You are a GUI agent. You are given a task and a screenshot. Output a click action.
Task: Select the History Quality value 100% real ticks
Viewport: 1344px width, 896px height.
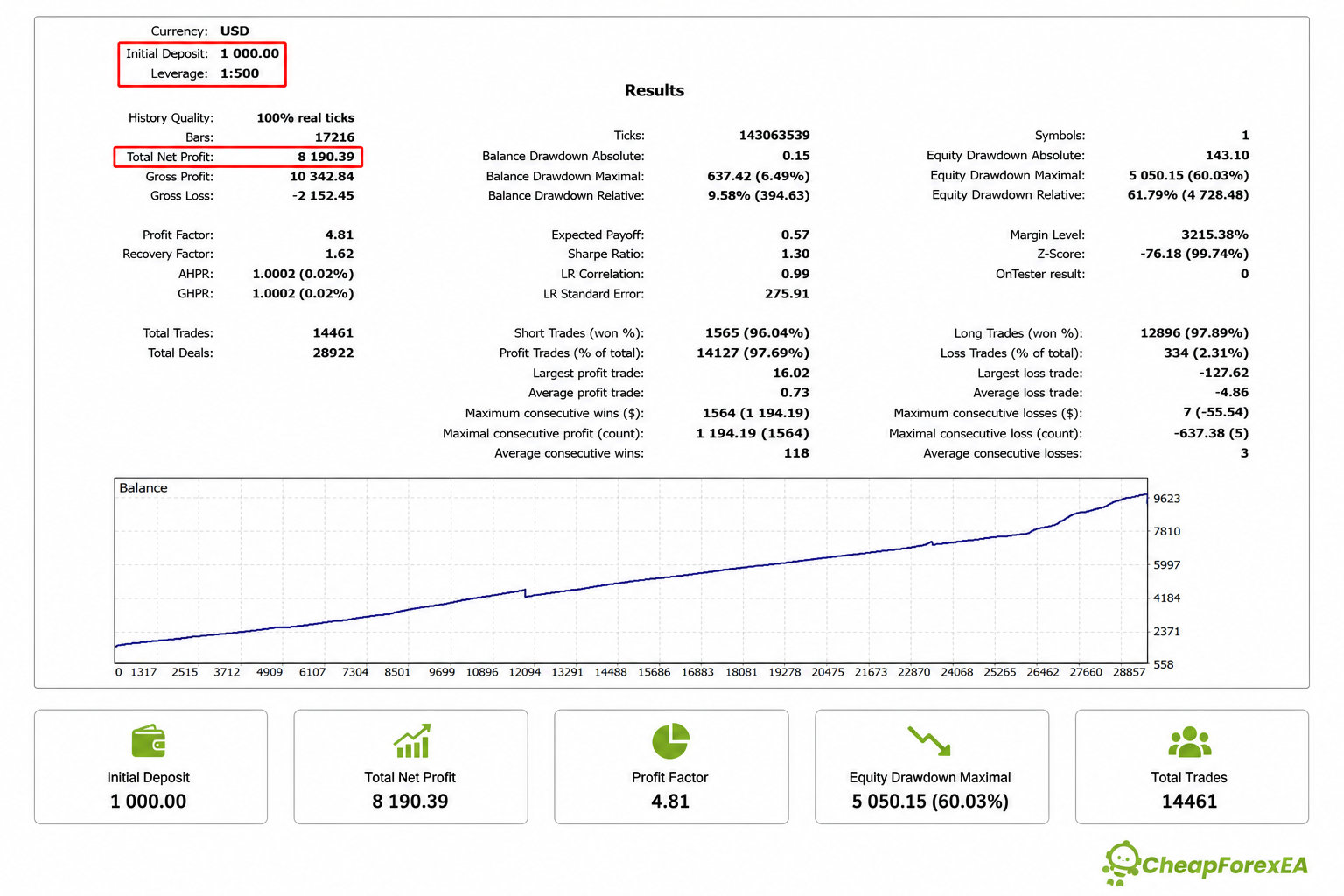(305, 117)
